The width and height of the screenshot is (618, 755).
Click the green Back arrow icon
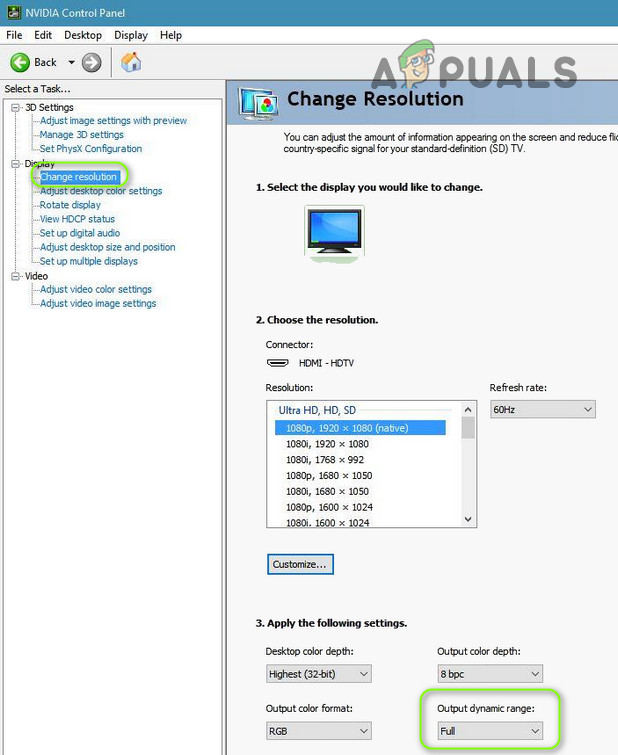pos(20,63)
